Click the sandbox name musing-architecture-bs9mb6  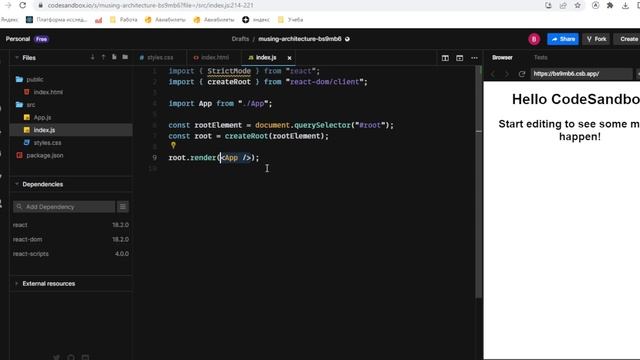click(300, 39)
